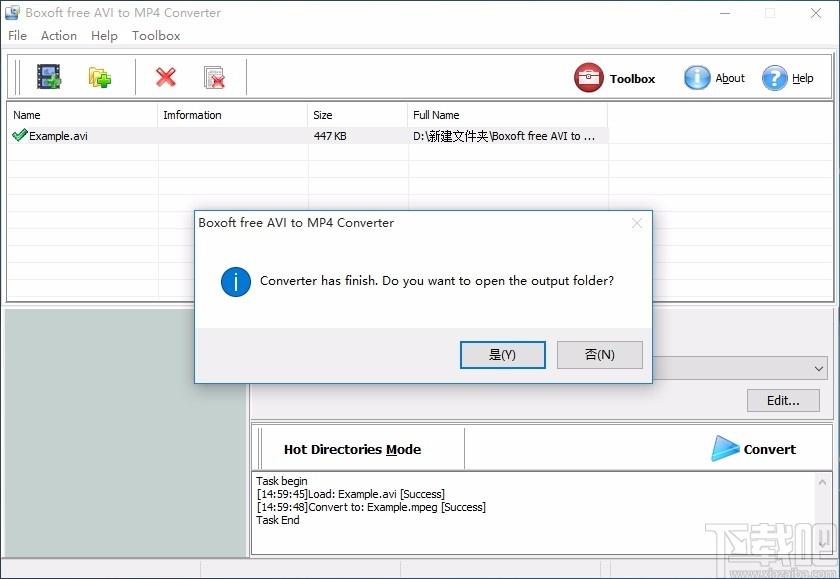Click the log scrollbar up arrow
Viewport: 840px width, 579px height.
(x=822, y=483)
